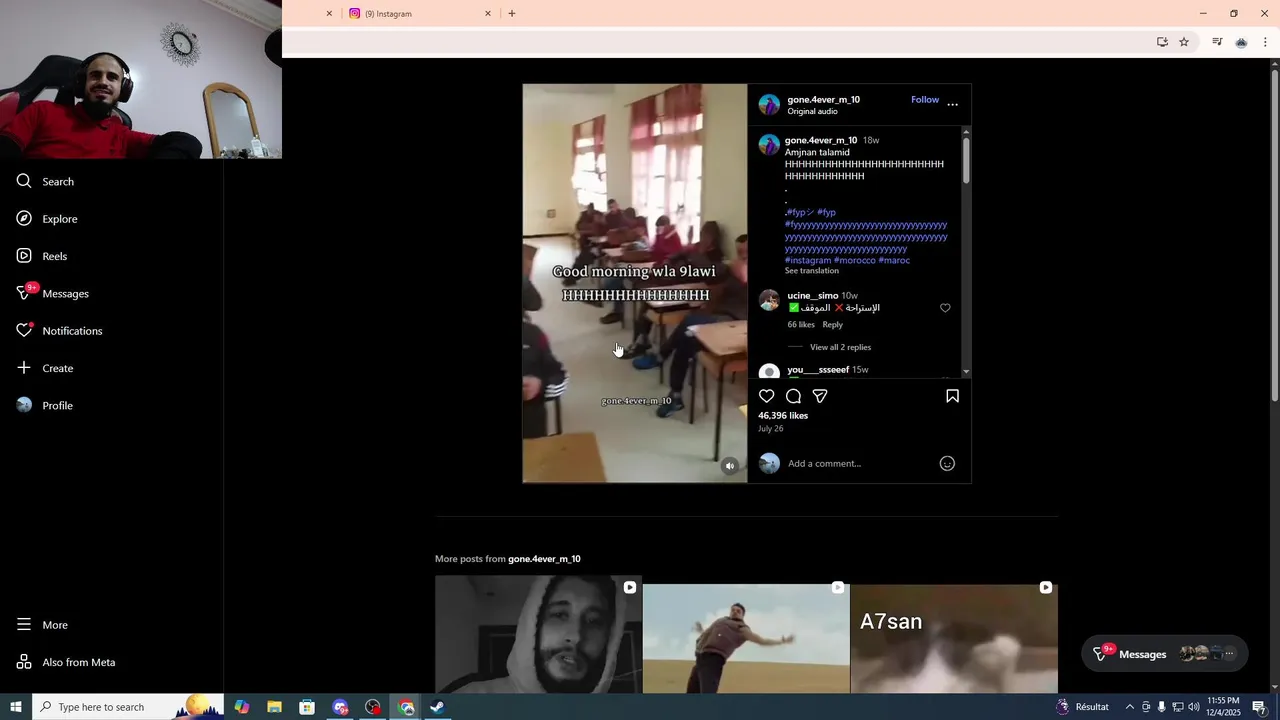Open gone.4ever_m_10 profile from post header
Screen dimensions: 1280x720
pyautogui.click(x=823, y=99)
